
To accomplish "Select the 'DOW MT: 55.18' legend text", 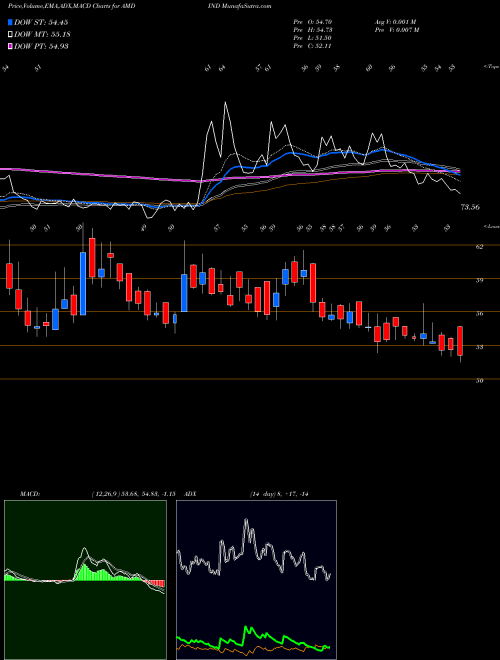I will coord(41,34).
